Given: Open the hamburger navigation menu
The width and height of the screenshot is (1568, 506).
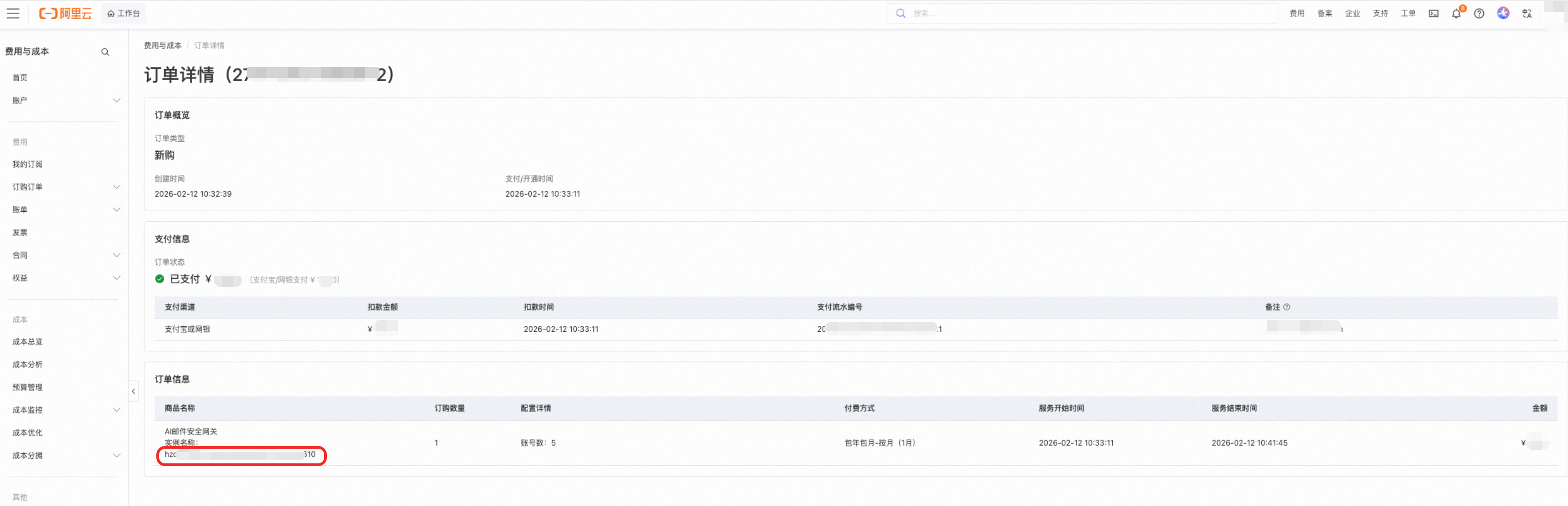Looking at the screenshot, I should tap(13, 13).
